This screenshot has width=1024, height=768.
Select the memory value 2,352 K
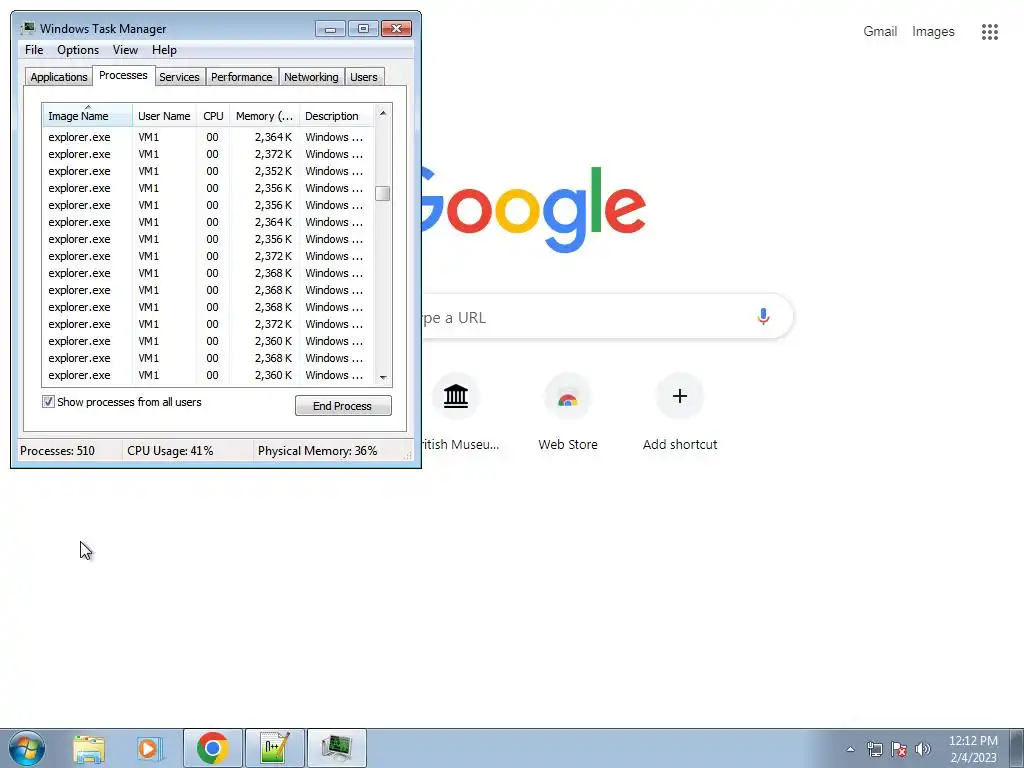point(274,171)
